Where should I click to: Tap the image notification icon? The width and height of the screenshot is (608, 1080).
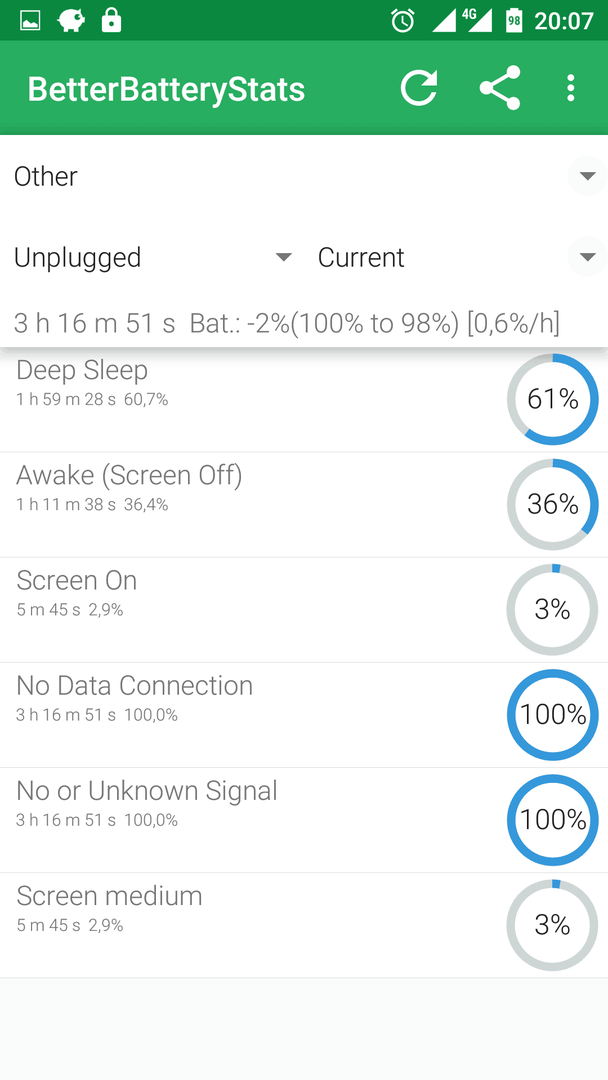(30, 21)
